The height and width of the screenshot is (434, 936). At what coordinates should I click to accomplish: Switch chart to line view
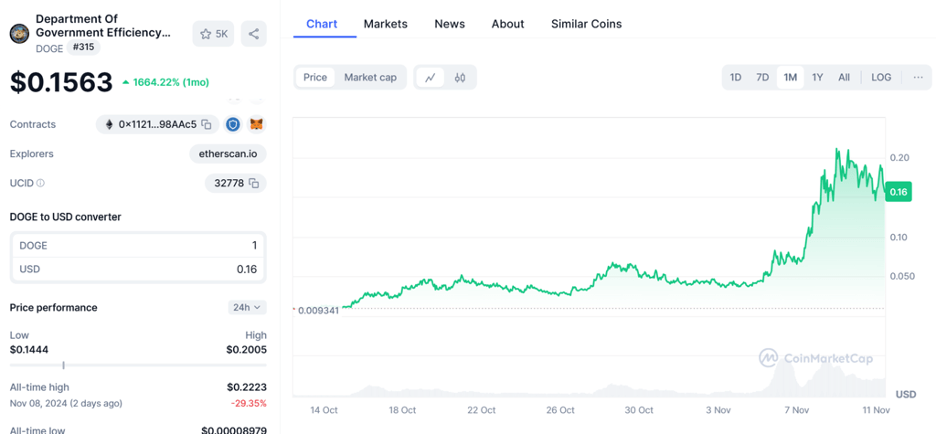430,77
